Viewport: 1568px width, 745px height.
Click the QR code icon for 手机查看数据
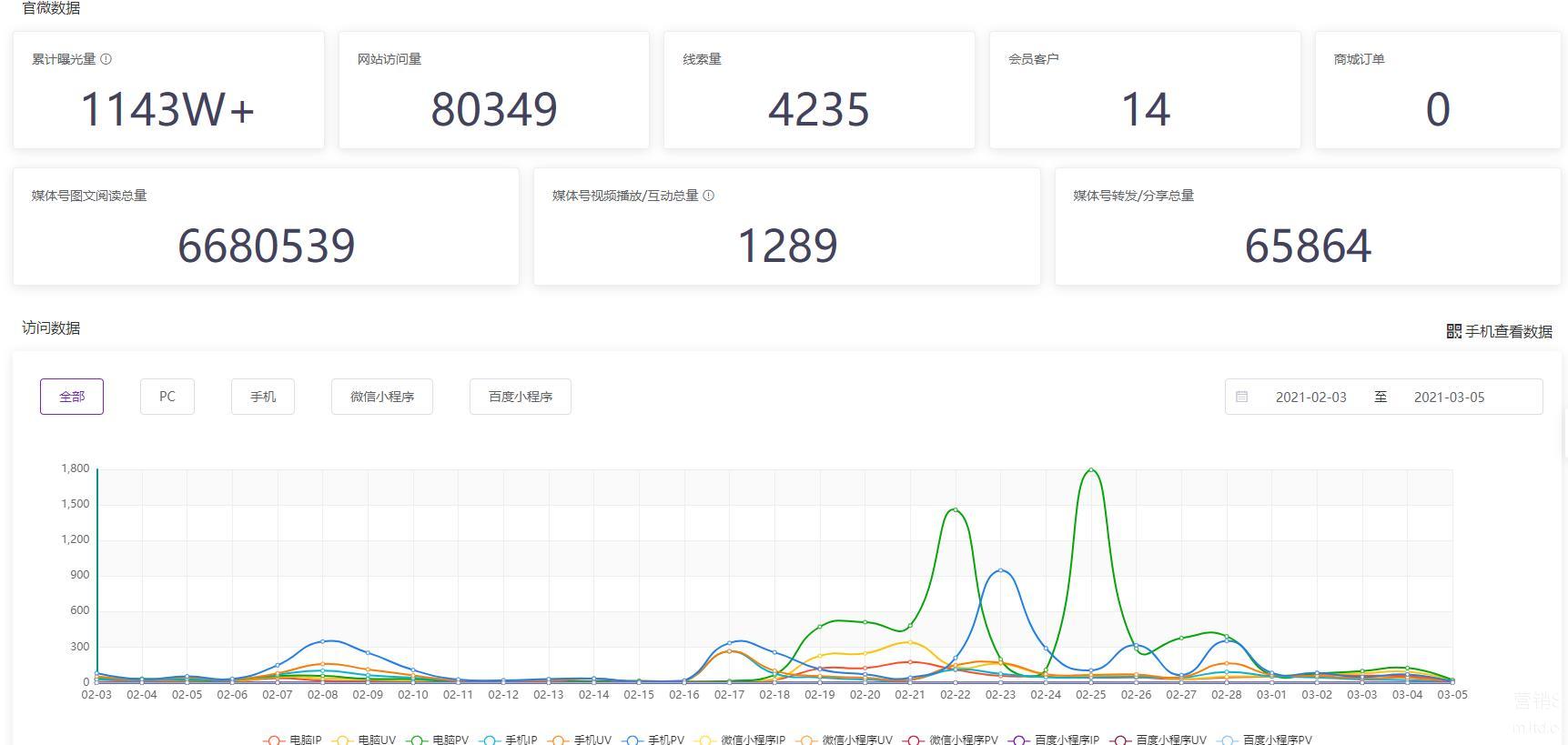click(1453, 331)
